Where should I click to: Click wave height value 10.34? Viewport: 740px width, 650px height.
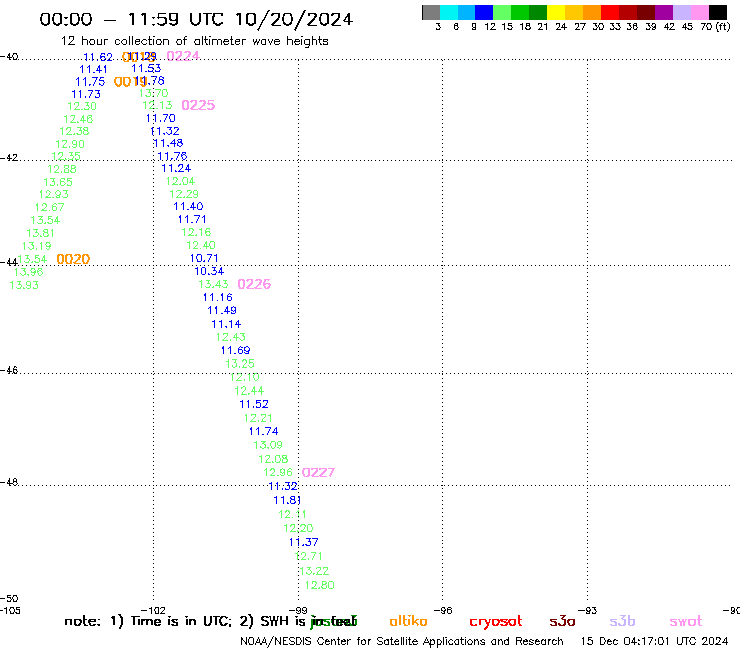pyautogui.click(x=209, y=271)
